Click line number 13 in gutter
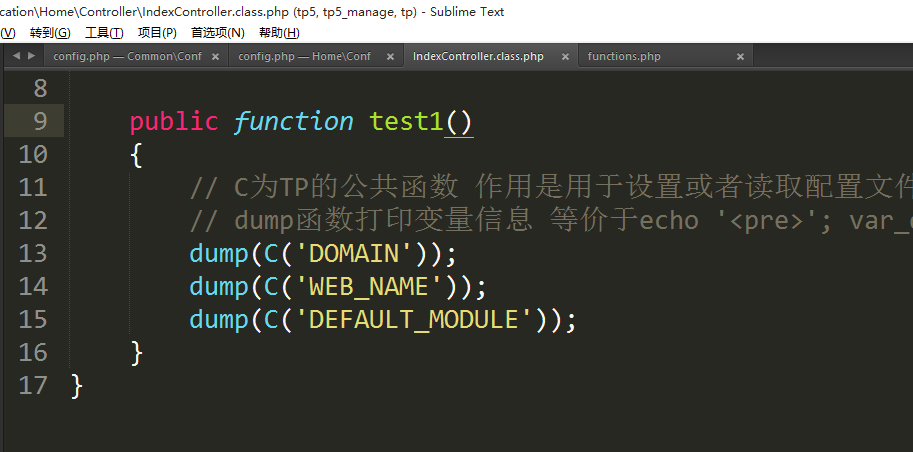Image resolution: width=913 pixels, height=452 pixels. [33, 253]
